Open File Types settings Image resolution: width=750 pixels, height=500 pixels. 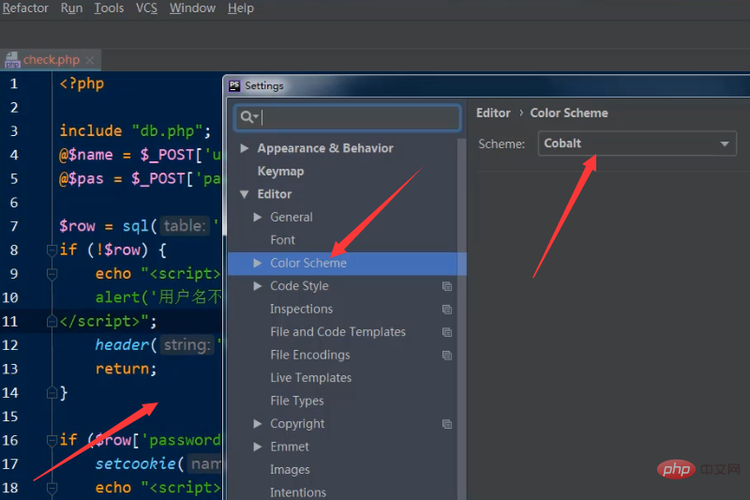click(297, 401)
